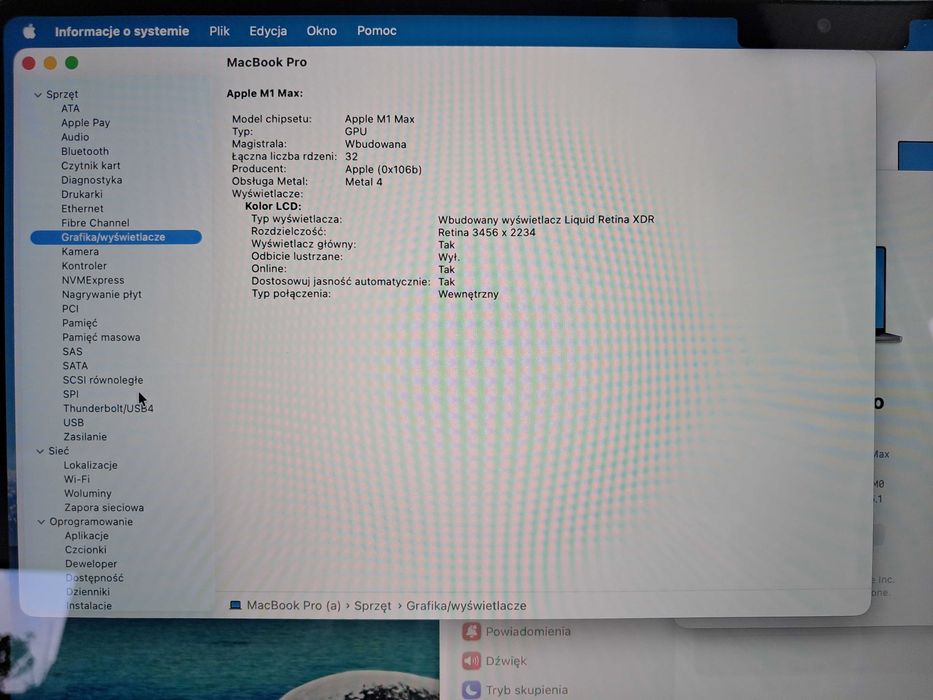Screen dimensions: 933x700
Task: Select Zapora sieciowa under Sieć
Action: click(104, 508)
